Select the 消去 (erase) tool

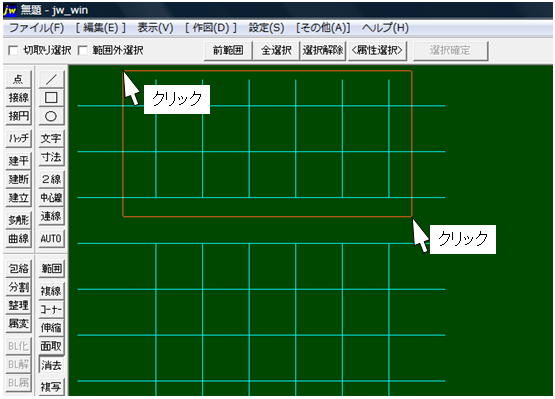[51, 365]
